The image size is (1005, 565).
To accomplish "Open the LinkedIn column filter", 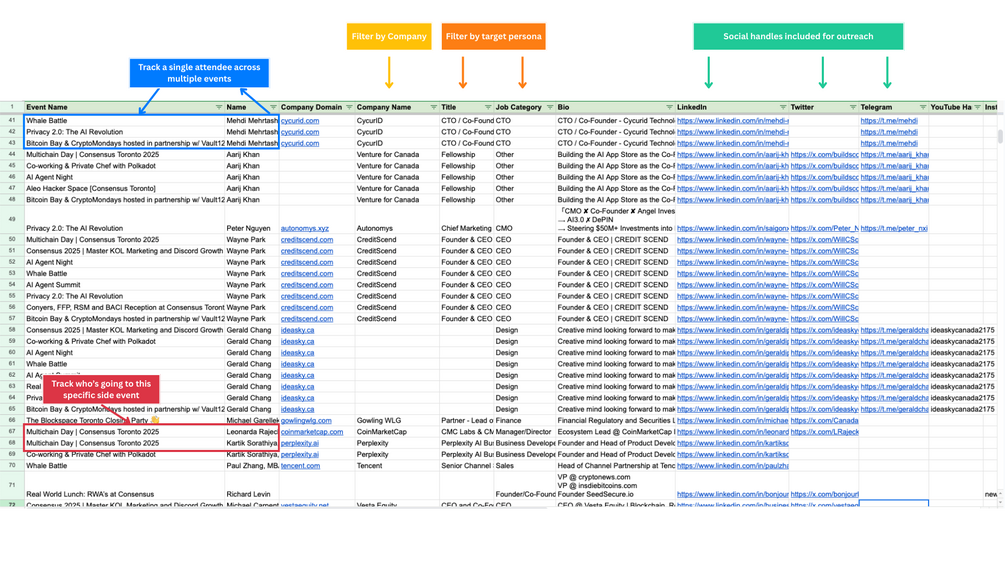I will tap(783, 108).
